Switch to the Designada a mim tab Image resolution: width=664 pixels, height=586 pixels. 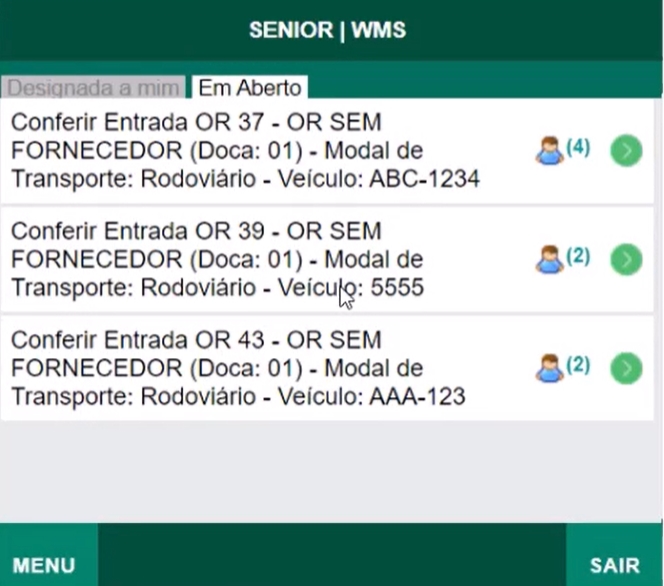tap(93, 87)
